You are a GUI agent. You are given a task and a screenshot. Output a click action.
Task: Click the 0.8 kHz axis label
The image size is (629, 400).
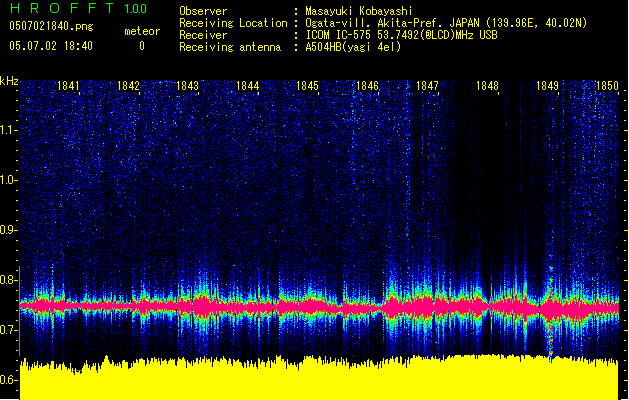tap(8, 280)
